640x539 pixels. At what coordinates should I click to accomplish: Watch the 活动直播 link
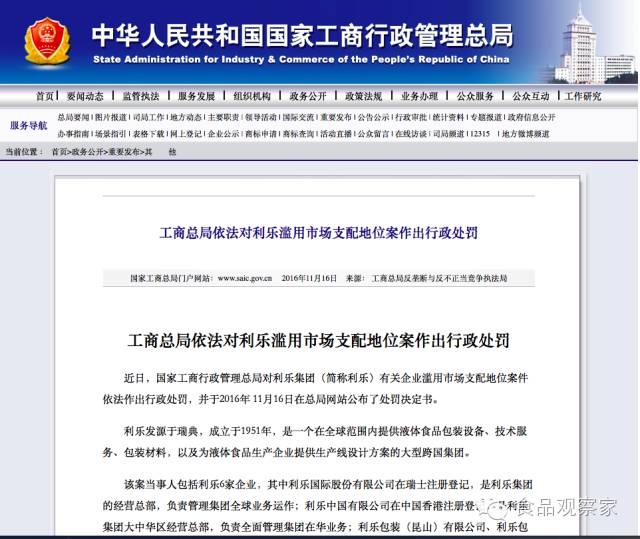click(x=336, y=134)
